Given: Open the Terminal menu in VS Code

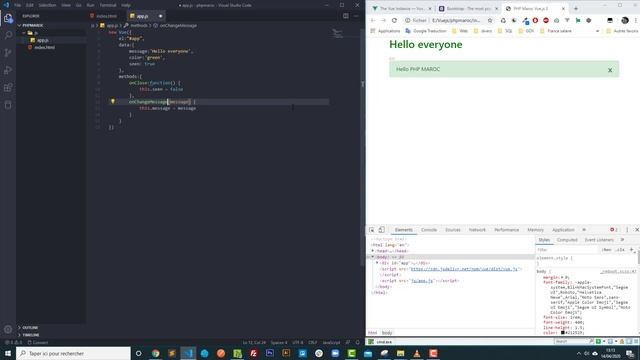Looking at the screenshot, I should coord(108,5).
